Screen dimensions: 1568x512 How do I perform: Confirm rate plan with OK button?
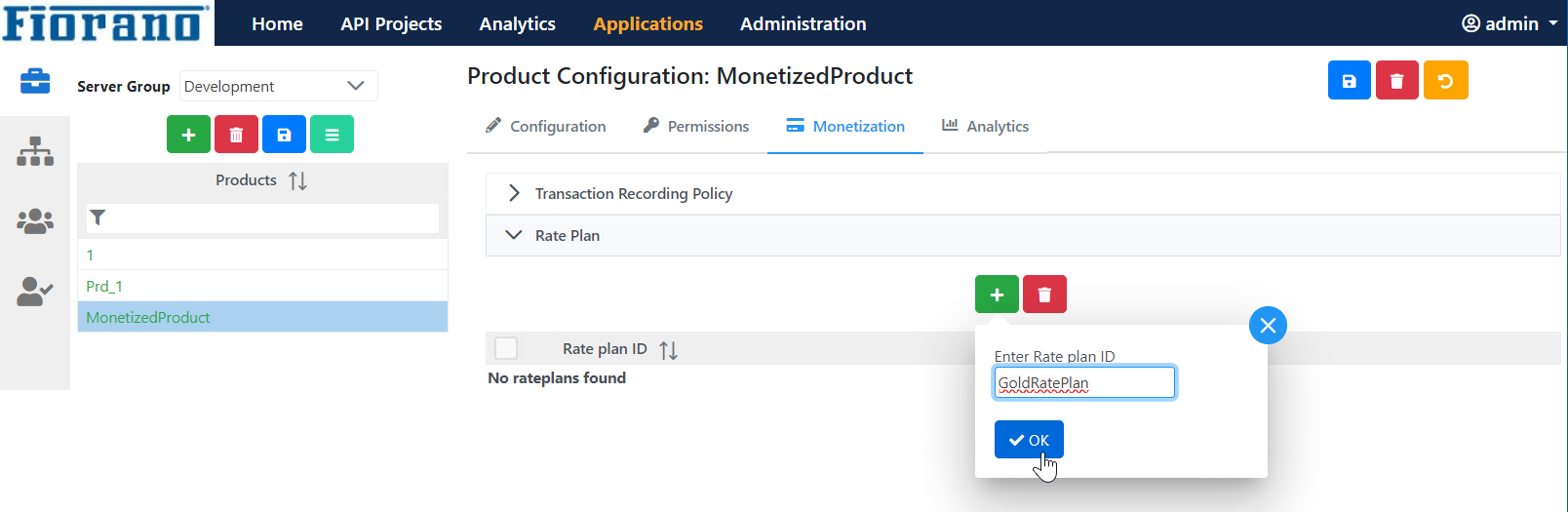click(1029, 440)
